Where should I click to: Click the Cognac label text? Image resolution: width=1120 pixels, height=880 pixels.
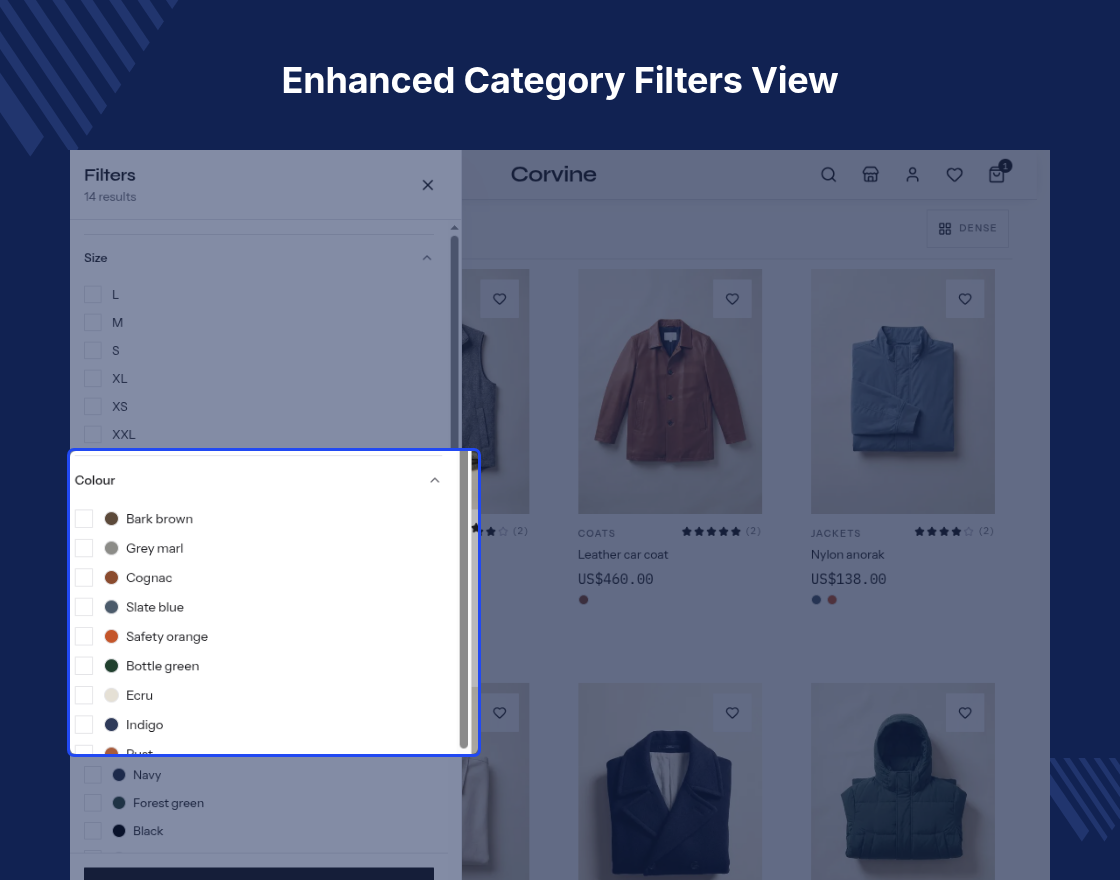(x=149, y=578)
